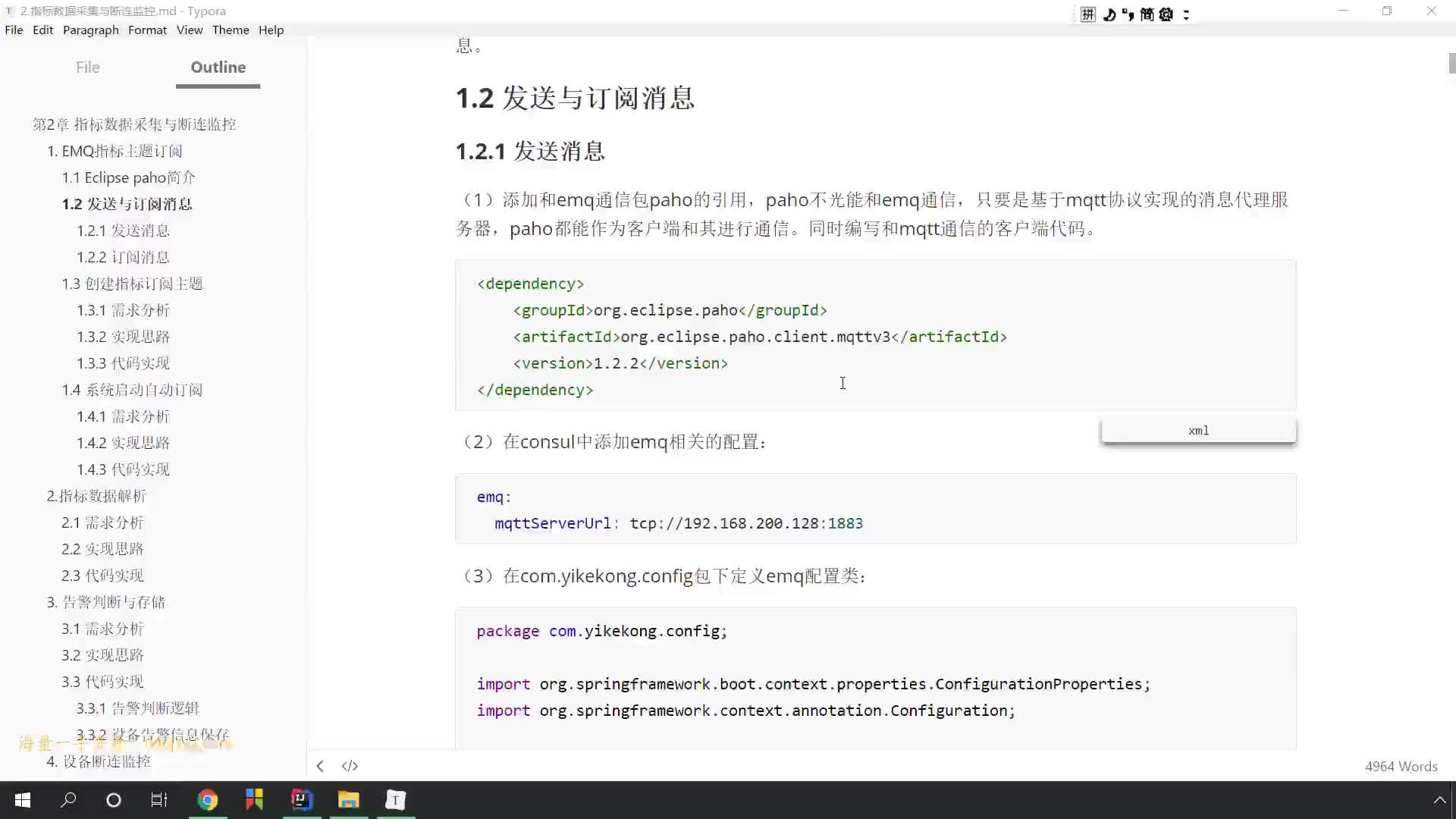Switch to Google Chrome from taskbar
The width and height of the screenshot is (1456, 819).
207,800
